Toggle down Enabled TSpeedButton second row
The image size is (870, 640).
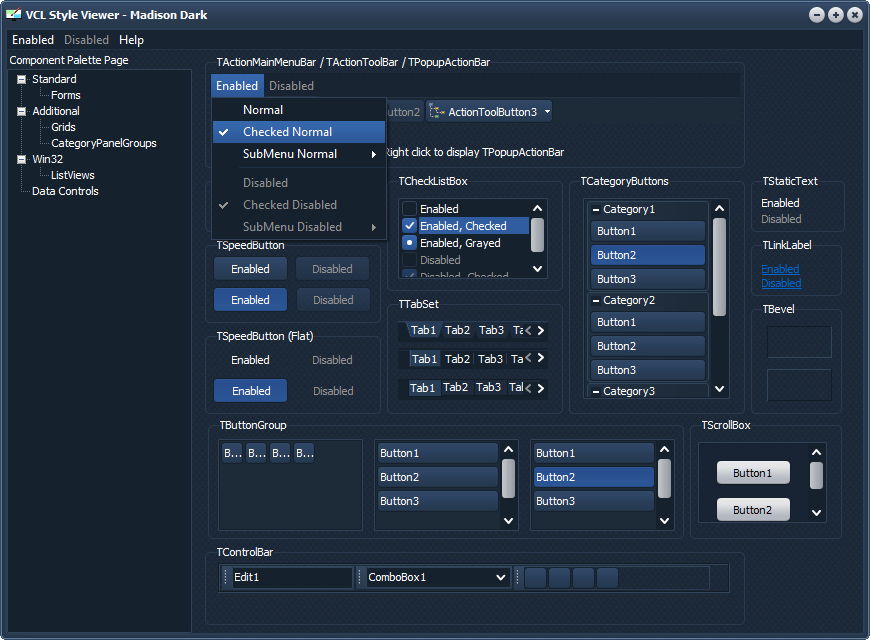tap(250, 300)
